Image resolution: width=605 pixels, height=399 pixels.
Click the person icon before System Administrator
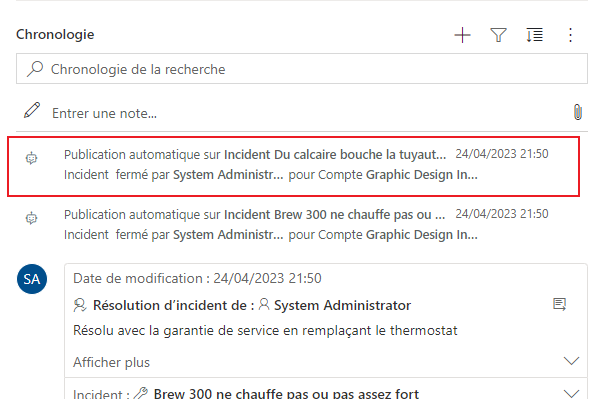pos(264,304)
